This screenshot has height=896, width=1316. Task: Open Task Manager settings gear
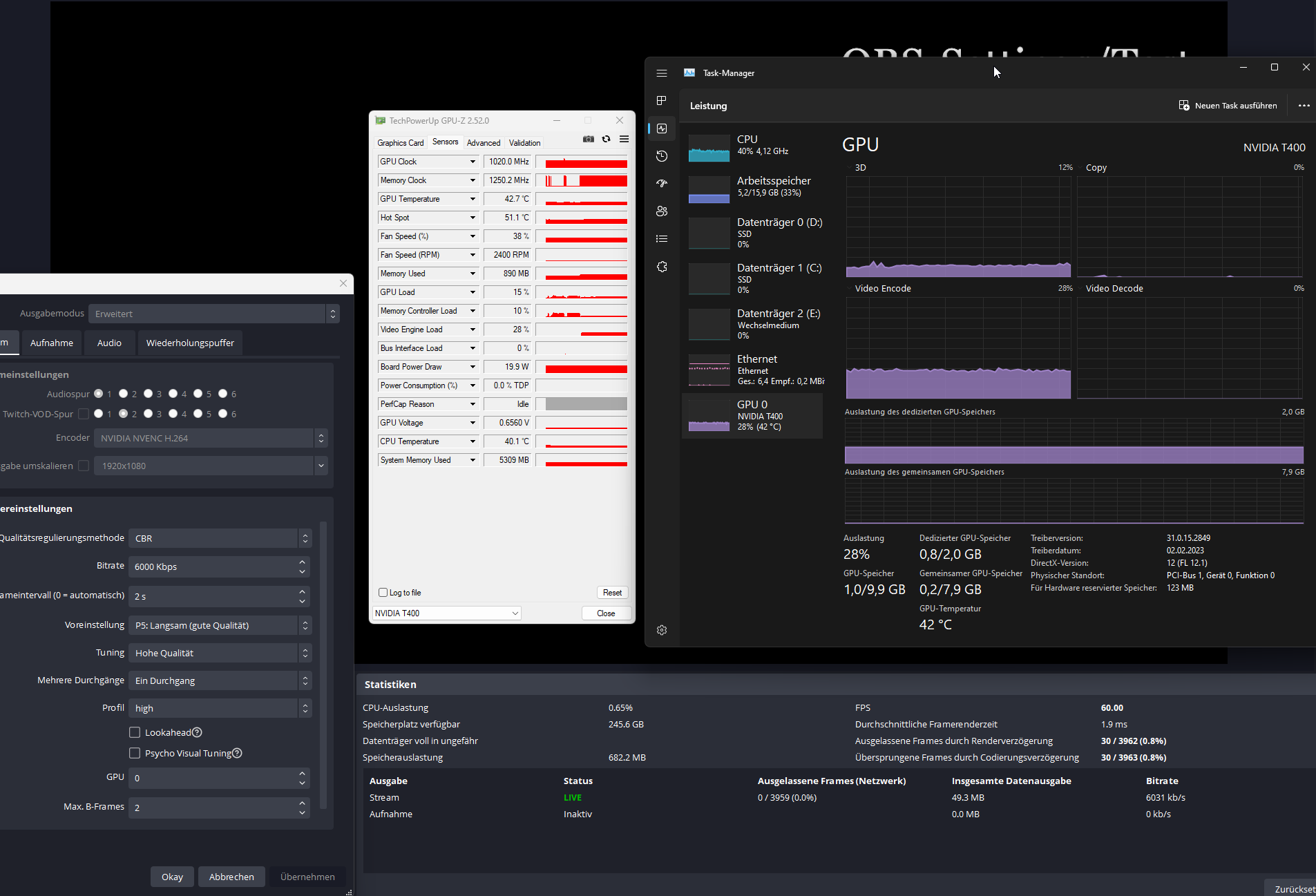coord(662,630)
